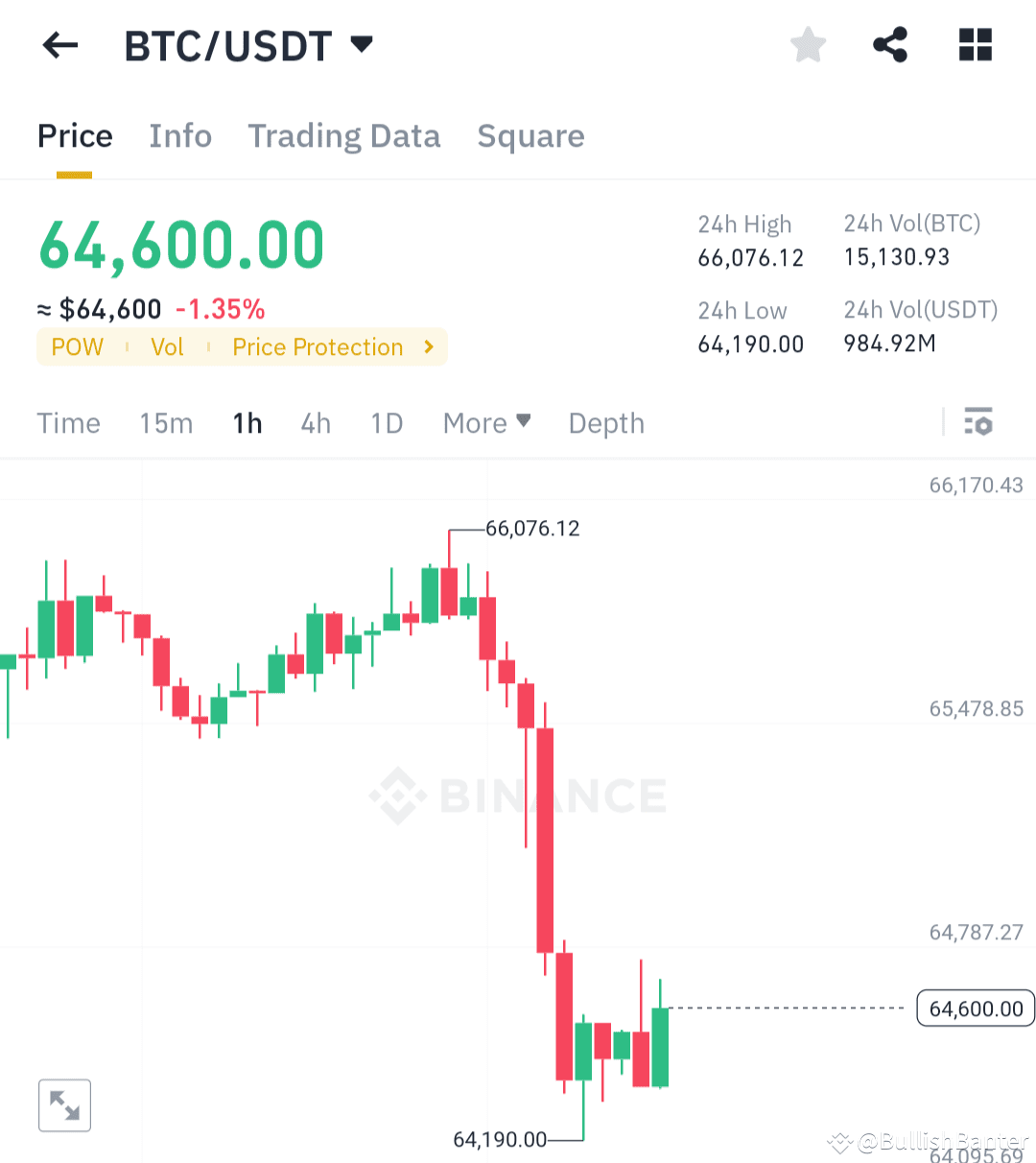Image resolution: width=1036 pixels, height=1163 pixels.
Task: Click the 64,600.00 current price marker
Action: [976, 1009]
